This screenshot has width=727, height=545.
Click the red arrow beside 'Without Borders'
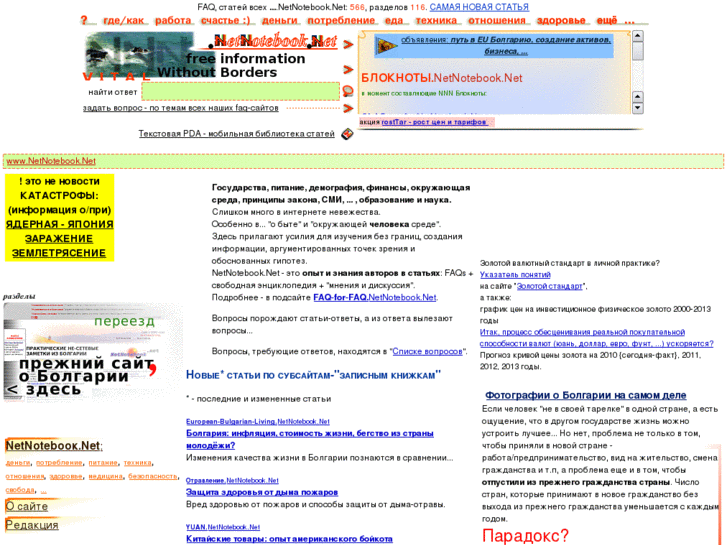pos(348,70)
